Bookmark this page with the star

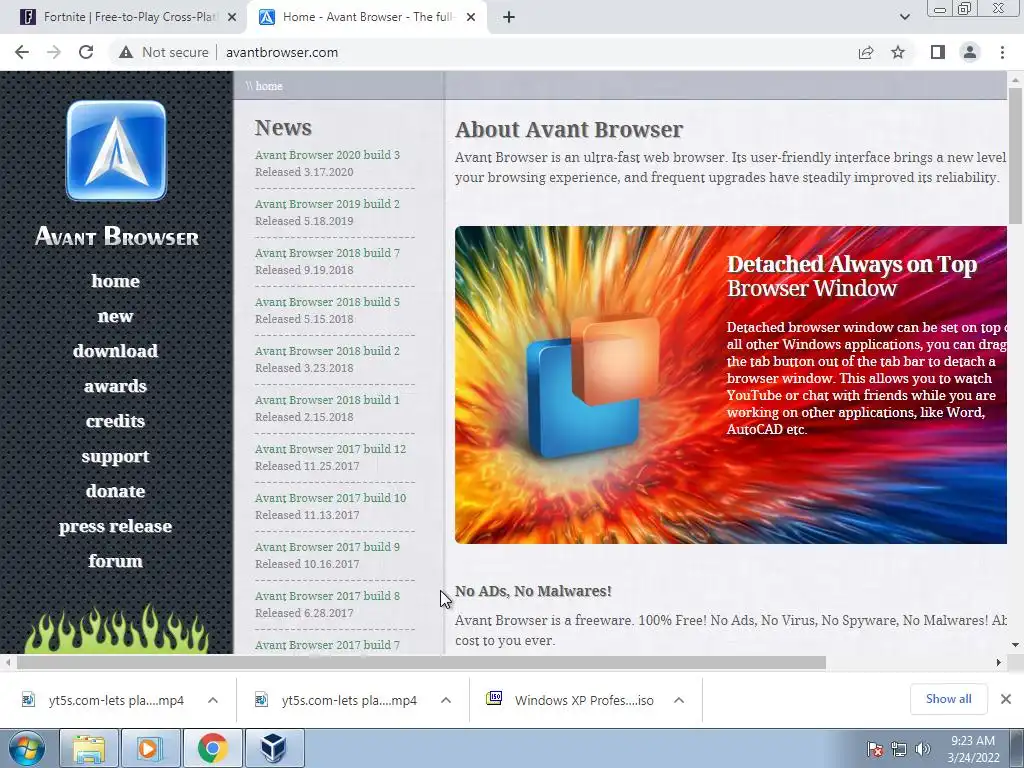[898, 52]
